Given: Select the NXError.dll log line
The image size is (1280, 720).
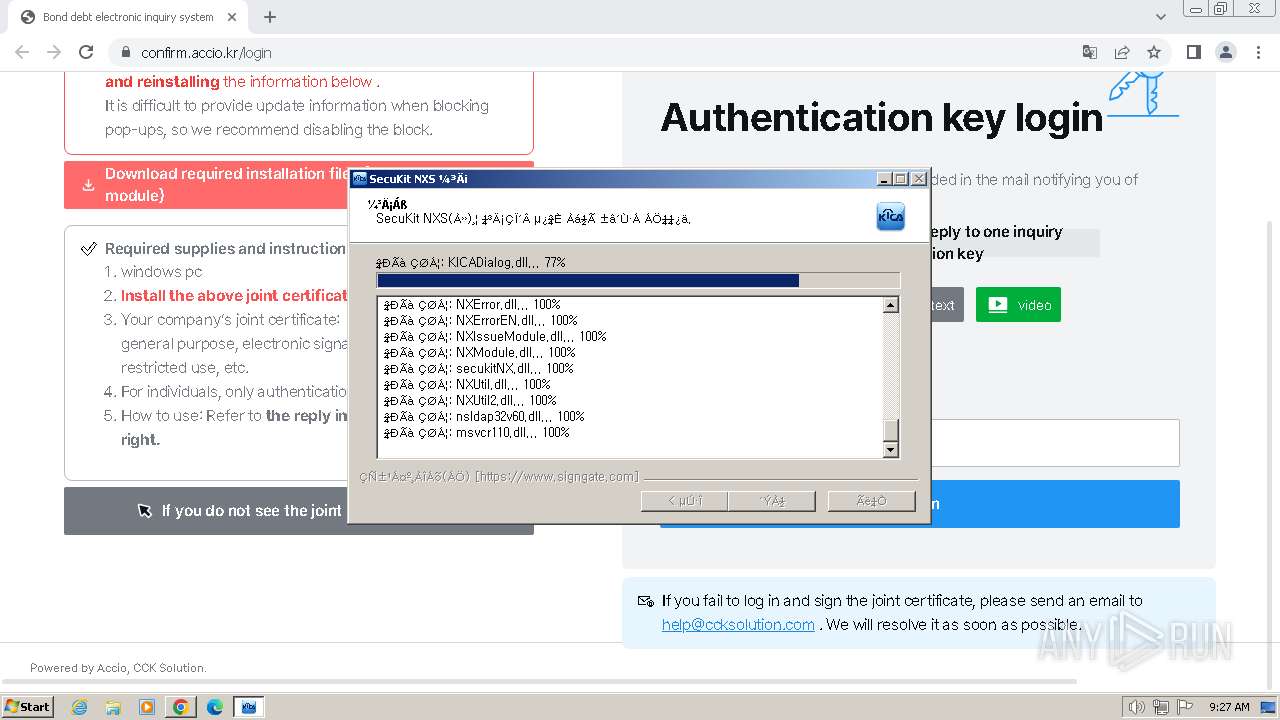Looking at the screenshot, I should click(x=472, y=304).
